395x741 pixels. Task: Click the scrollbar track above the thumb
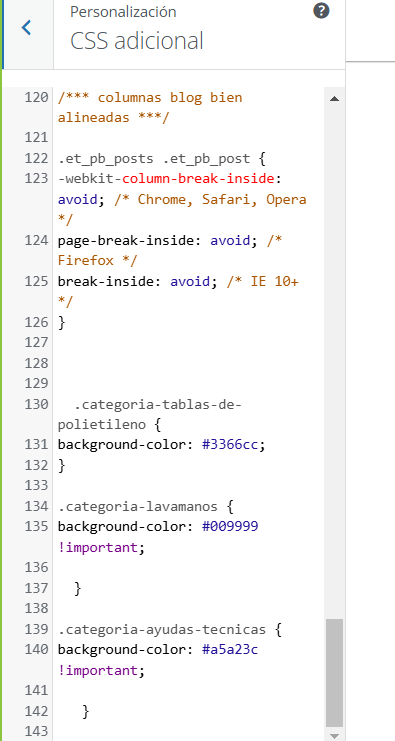[x=335, y=359]
